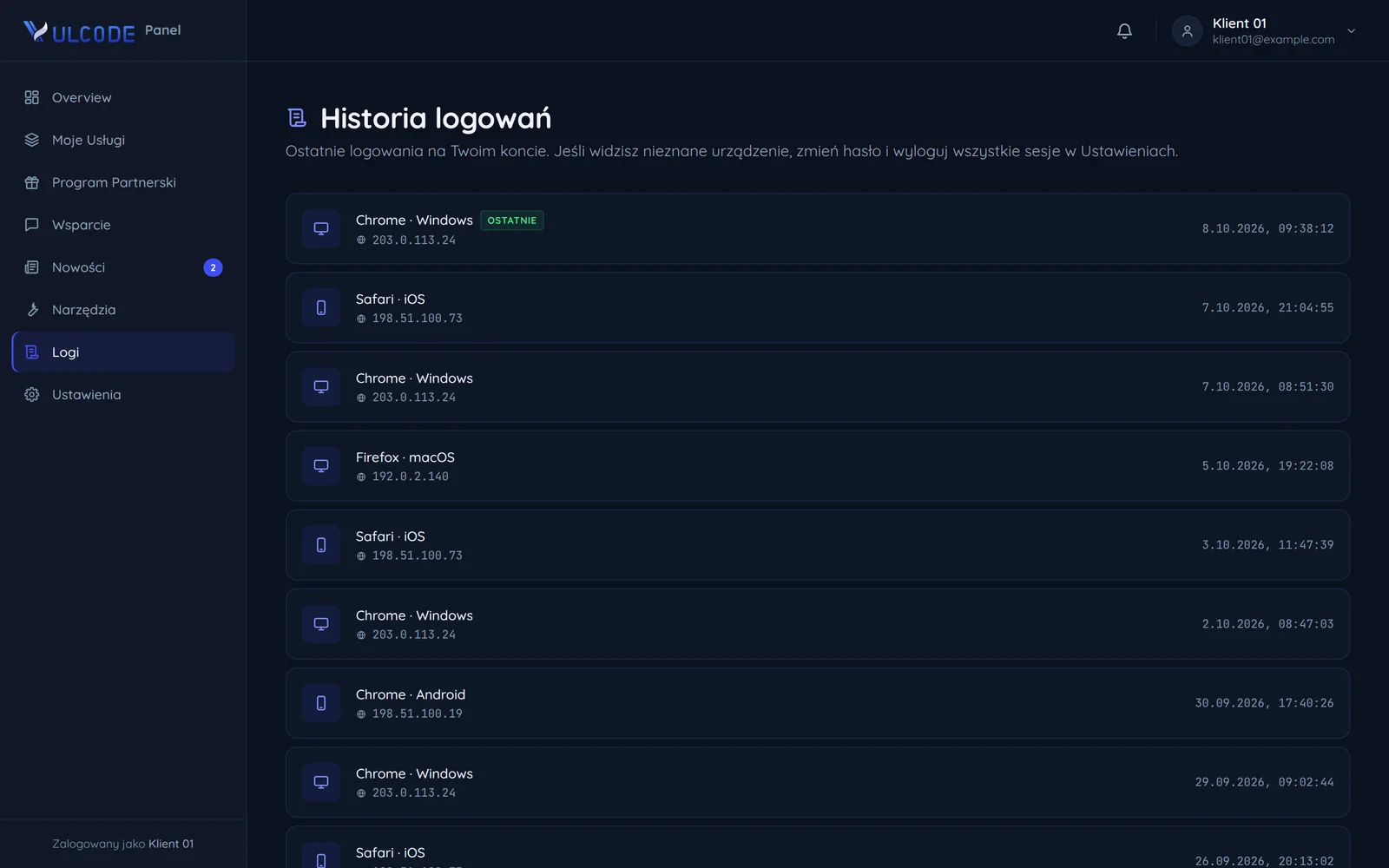Click the IP address 198.51.100.19

coord(418,713)
